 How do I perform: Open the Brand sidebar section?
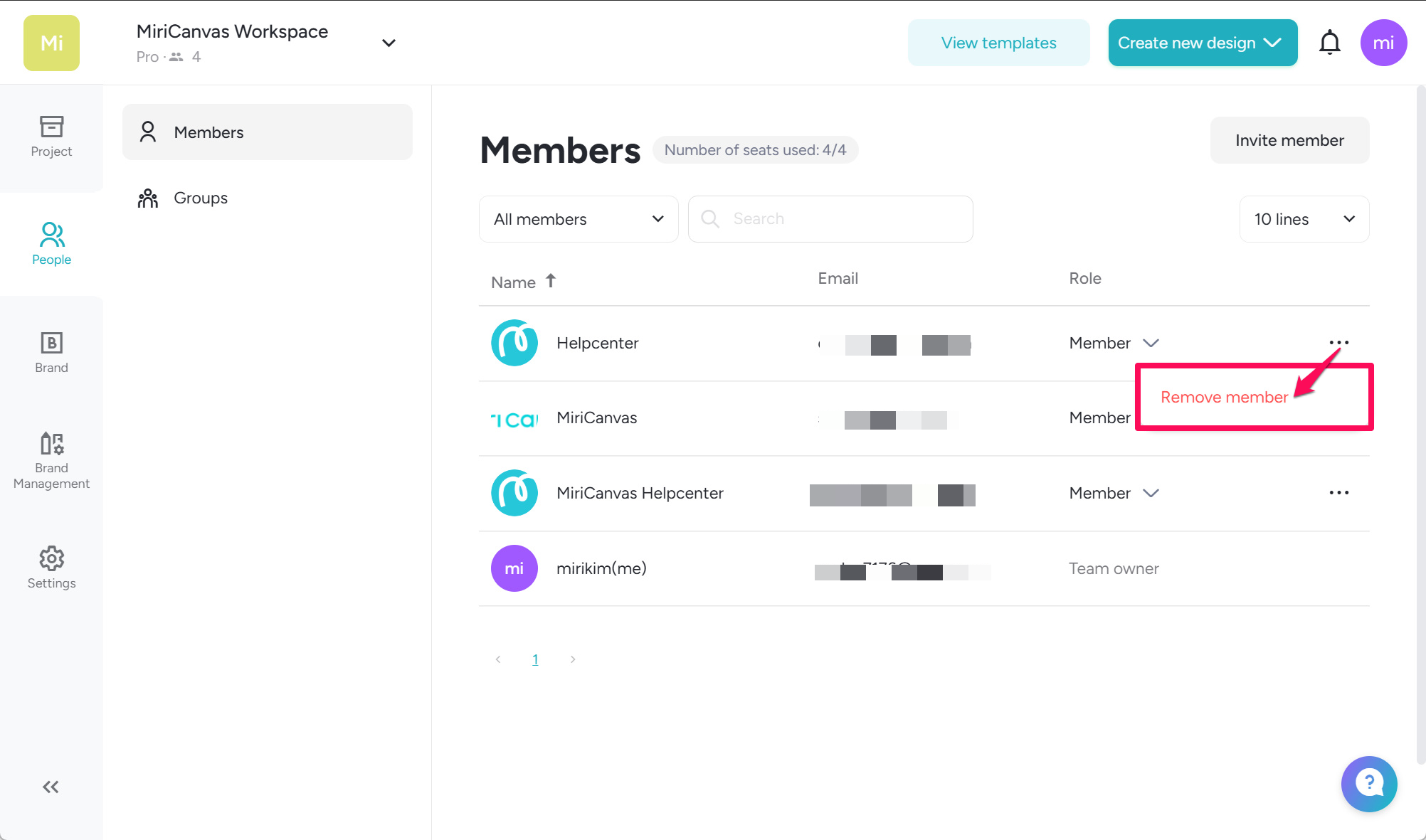coord(51,353)
